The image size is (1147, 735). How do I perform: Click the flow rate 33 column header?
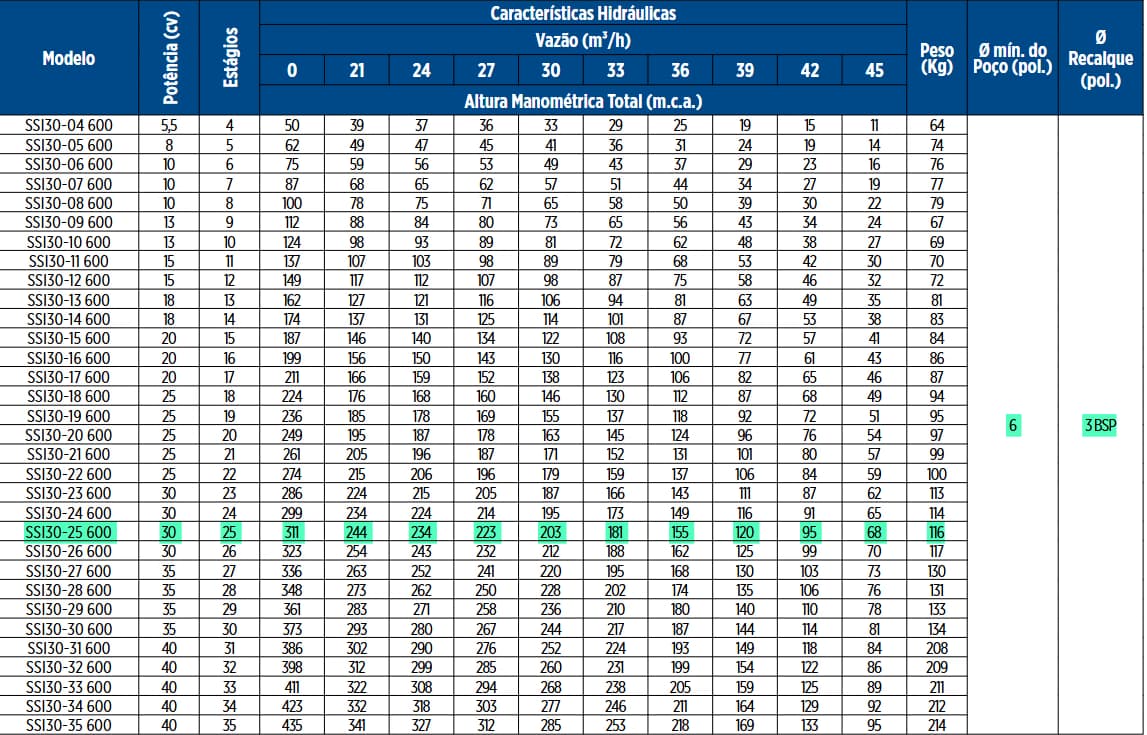click(x=615, y=71)
